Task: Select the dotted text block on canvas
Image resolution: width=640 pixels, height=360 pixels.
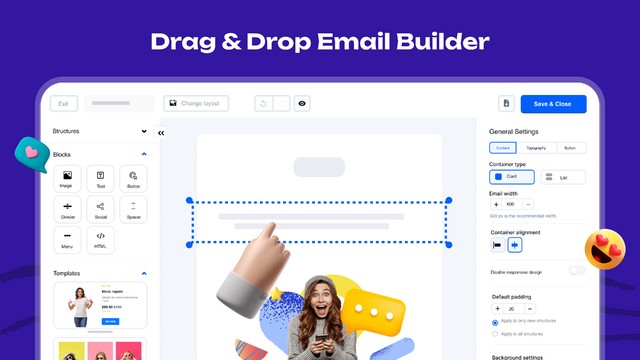Action: pyautogui.click(x=319, y=222)
